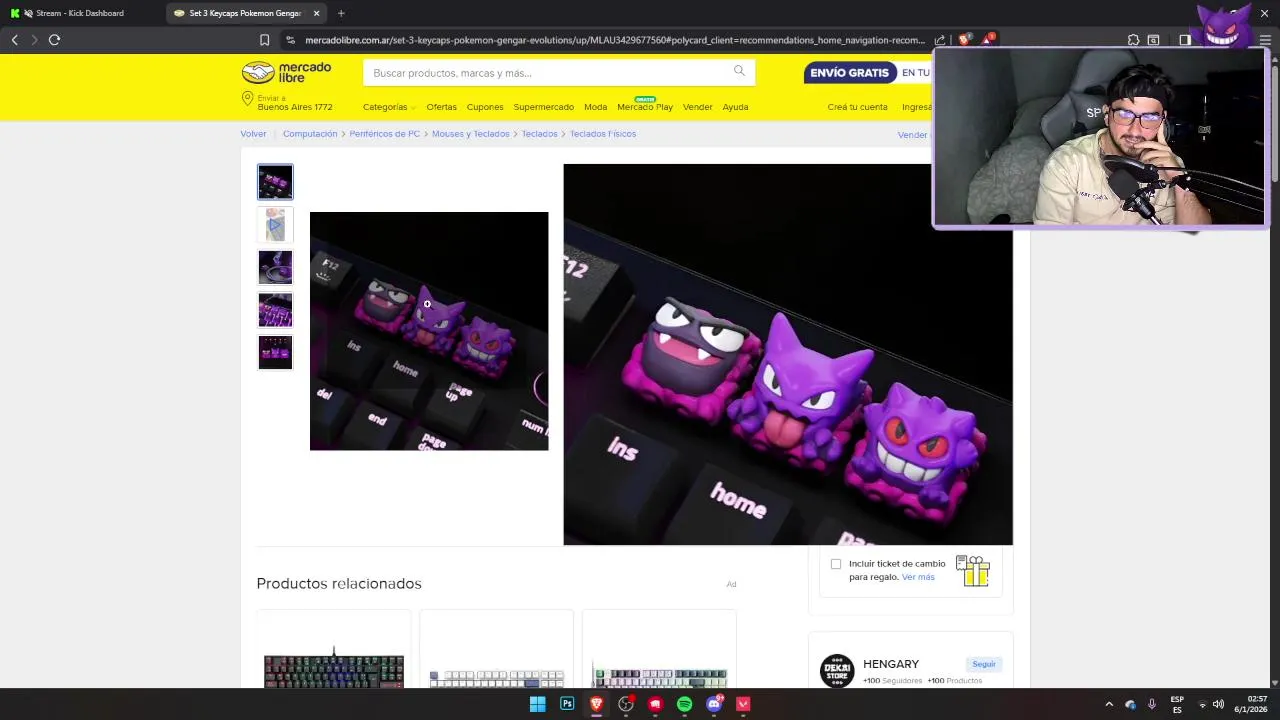The height and width of the screenshot is (720, 1280).
Task: Open the Periféricos de PC breadcrumb
Action: click(385, 134)
